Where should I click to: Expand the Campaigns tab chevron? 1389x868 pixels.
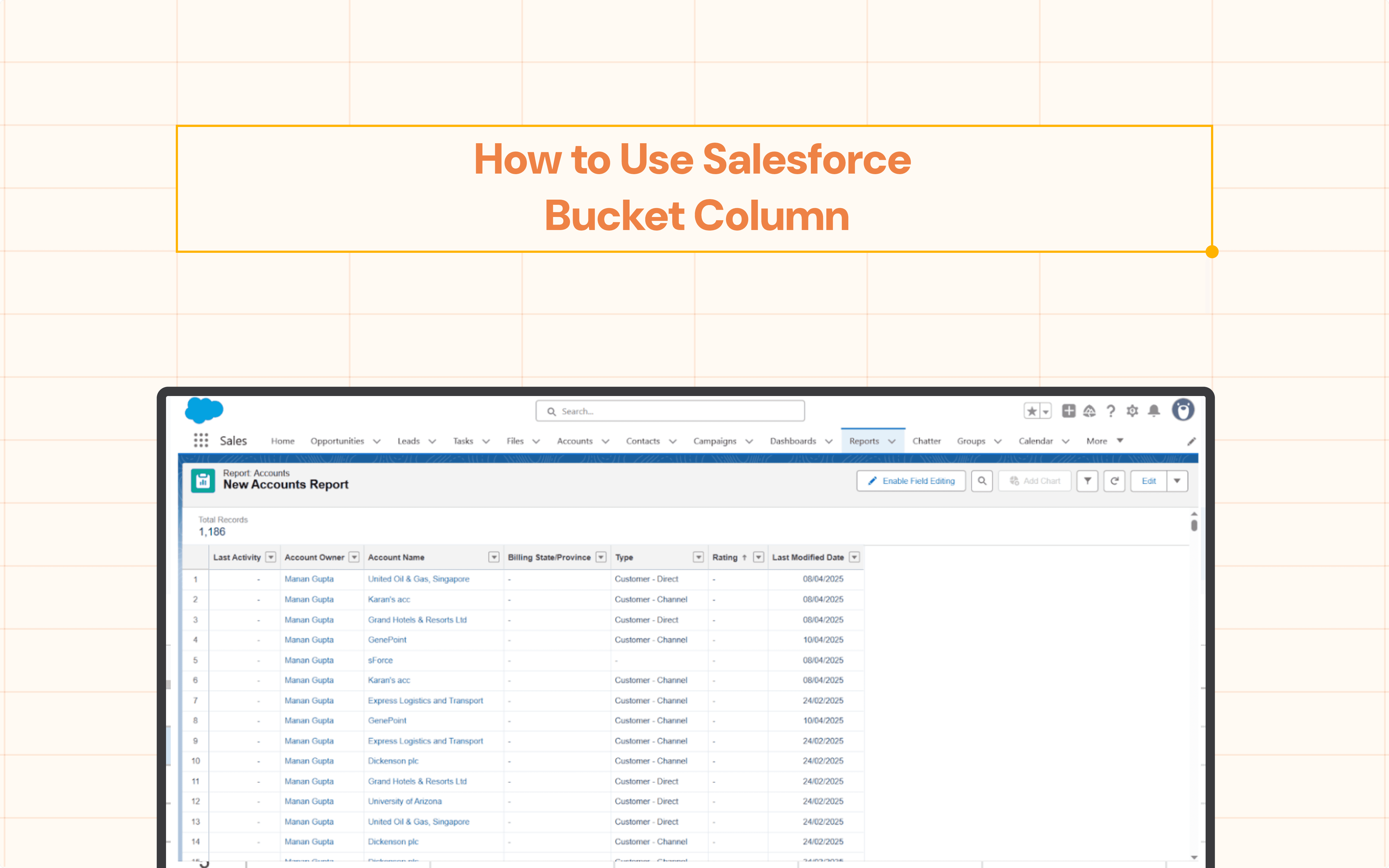[749, 442]
